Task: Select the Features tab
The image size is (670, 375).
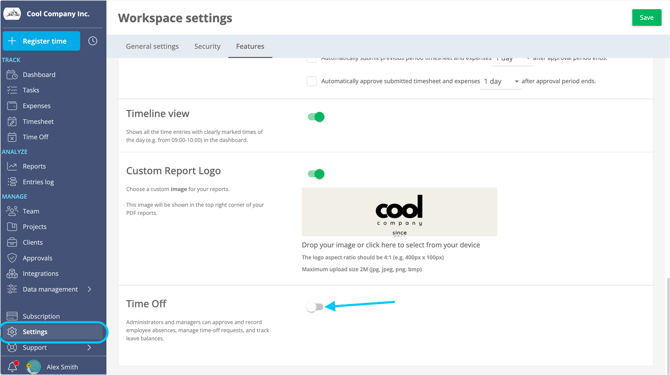Action: click(250, 46)
